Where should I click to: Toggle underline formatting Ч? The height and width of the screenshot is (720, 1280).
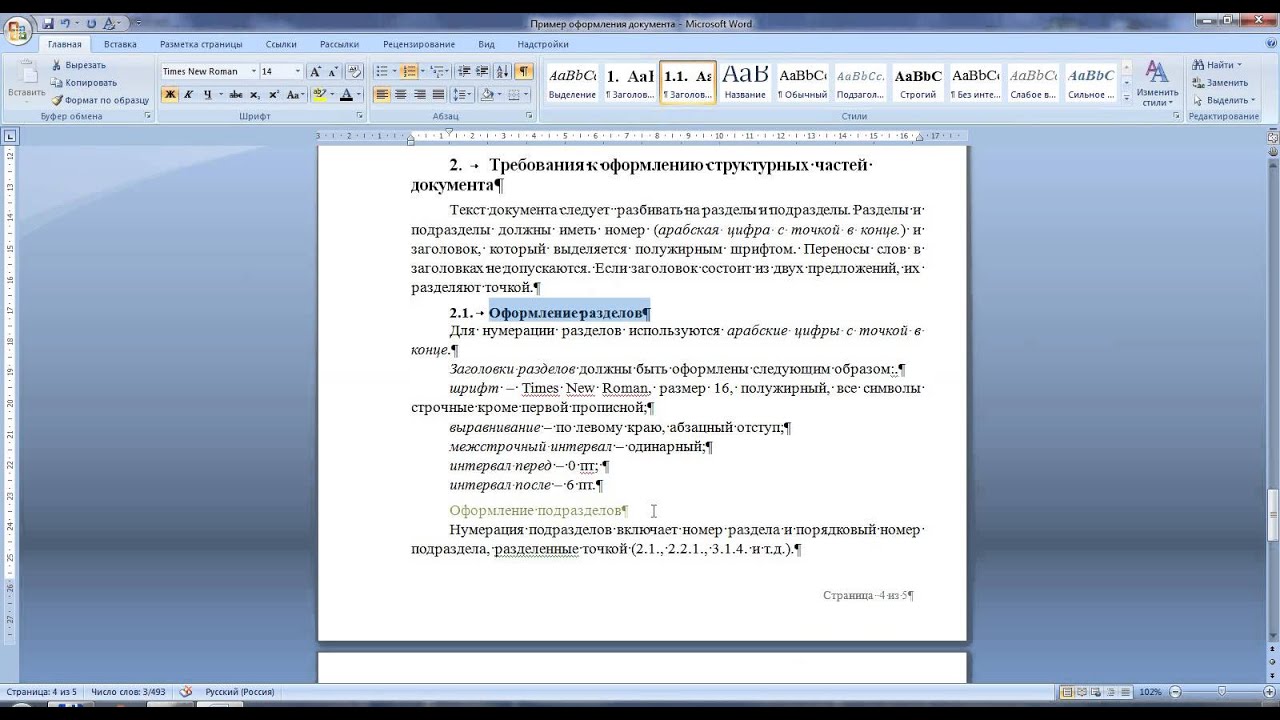coord(207,95)
